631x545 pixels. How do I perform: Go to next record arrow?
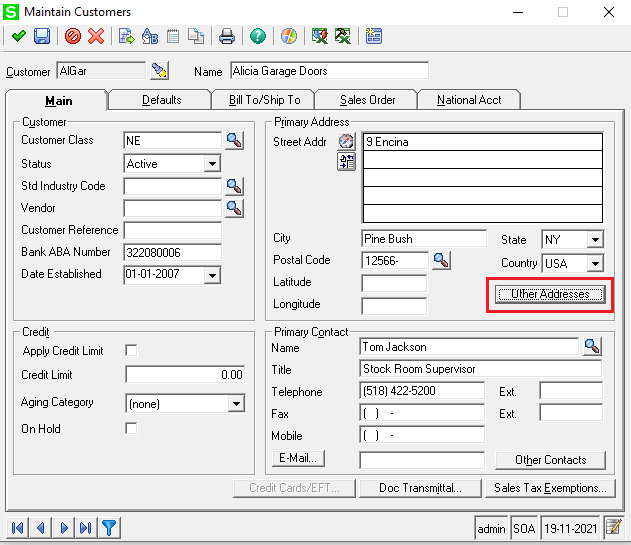(x=64, y=528)
